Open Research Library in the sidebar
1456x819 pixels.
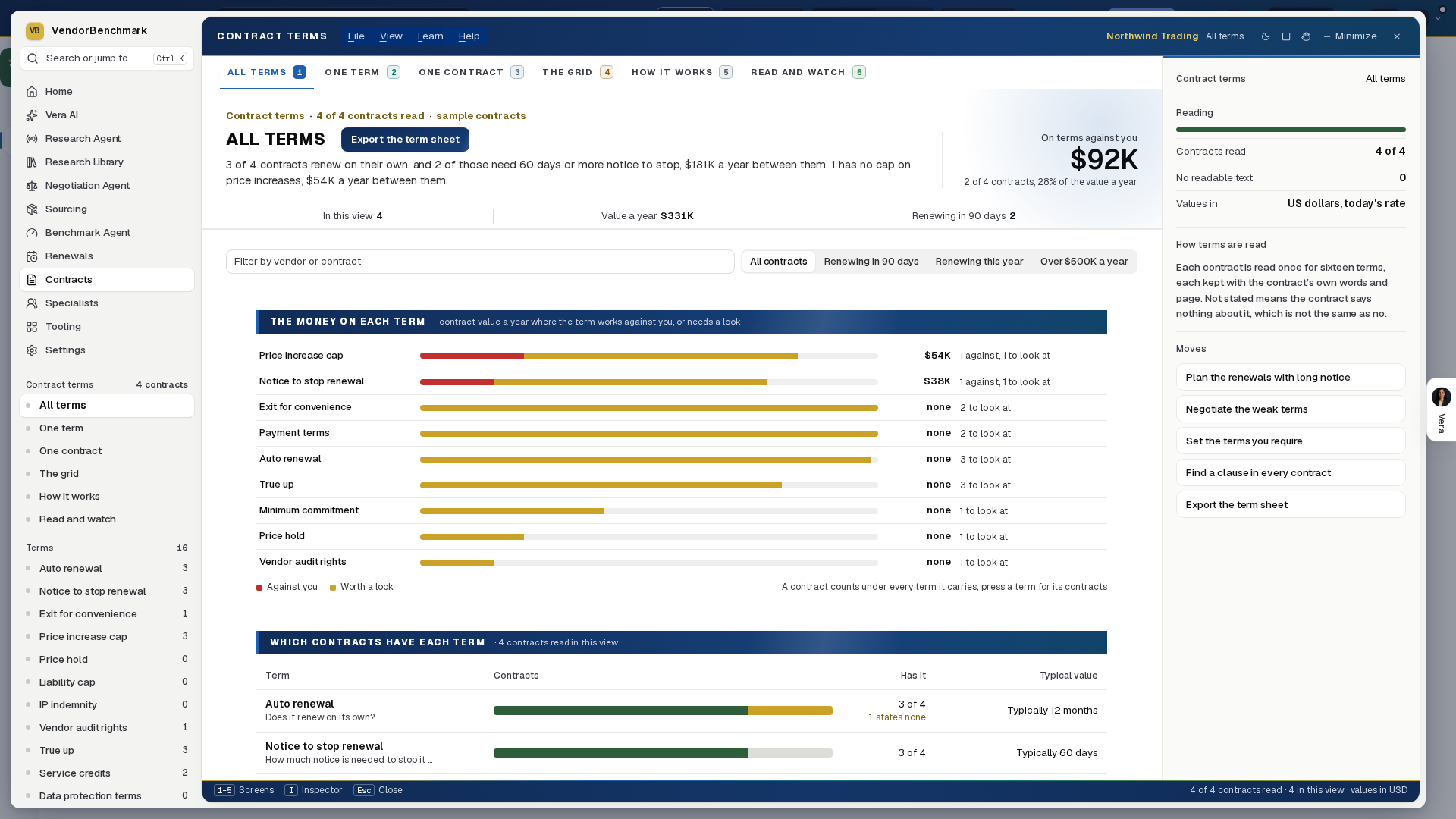point(107,162)
